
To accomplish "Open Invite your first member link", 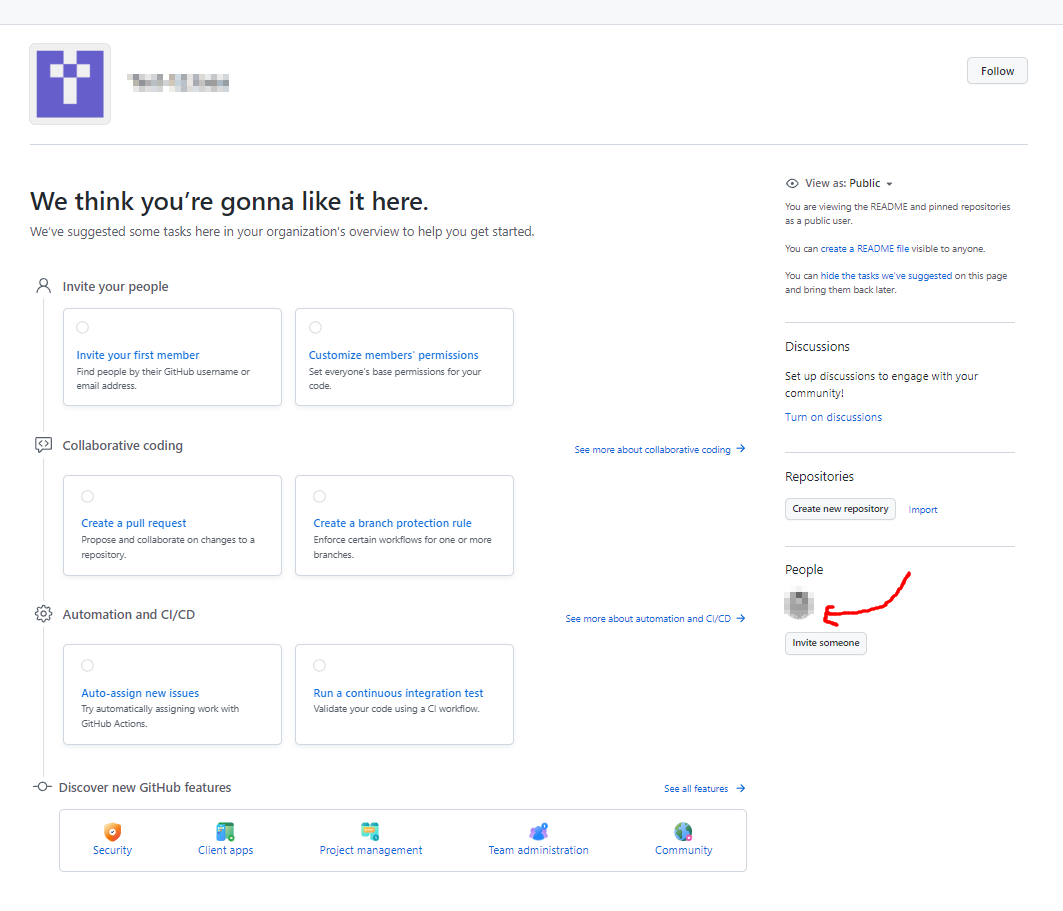I will (138, 355).
